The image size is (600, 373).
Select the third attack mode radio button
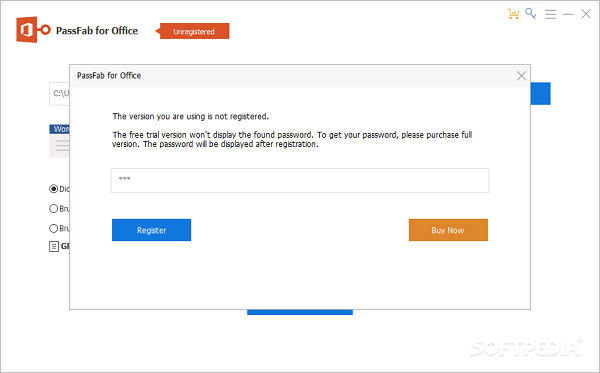(x=54, y=228)
